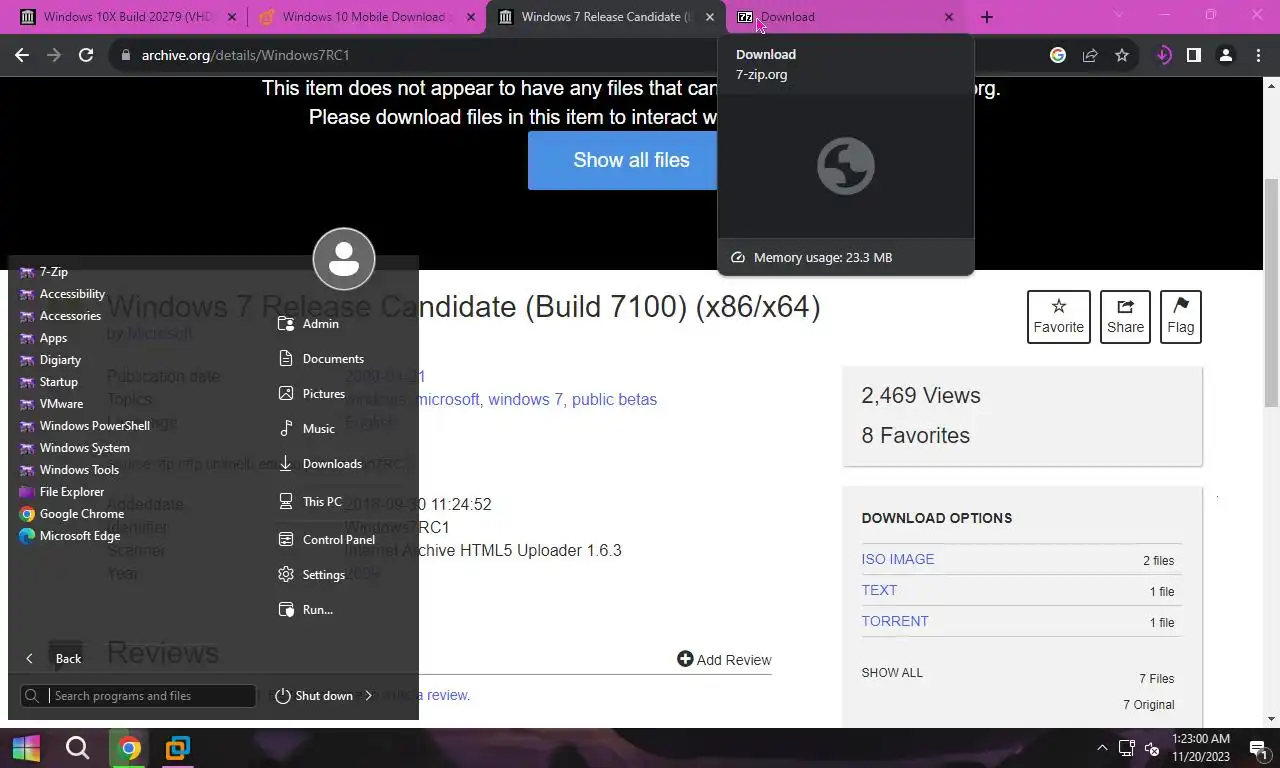The height and width of the screenshot is (768, 1280).
Task: Click the Show all files button
Action: (x=623, y=160)
